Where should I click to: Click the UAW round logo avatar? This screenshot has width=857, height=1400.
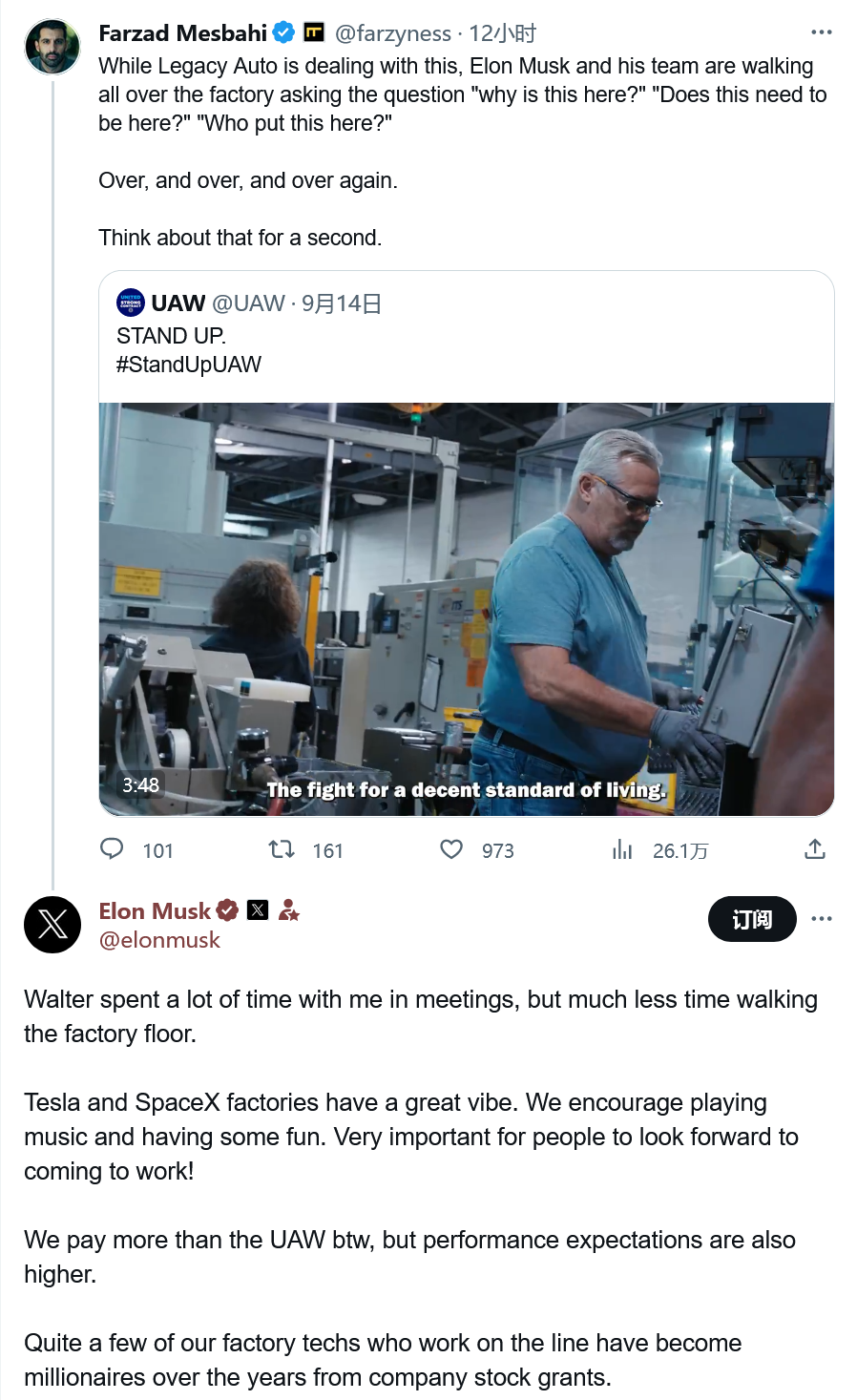click(x=131, y=303)
